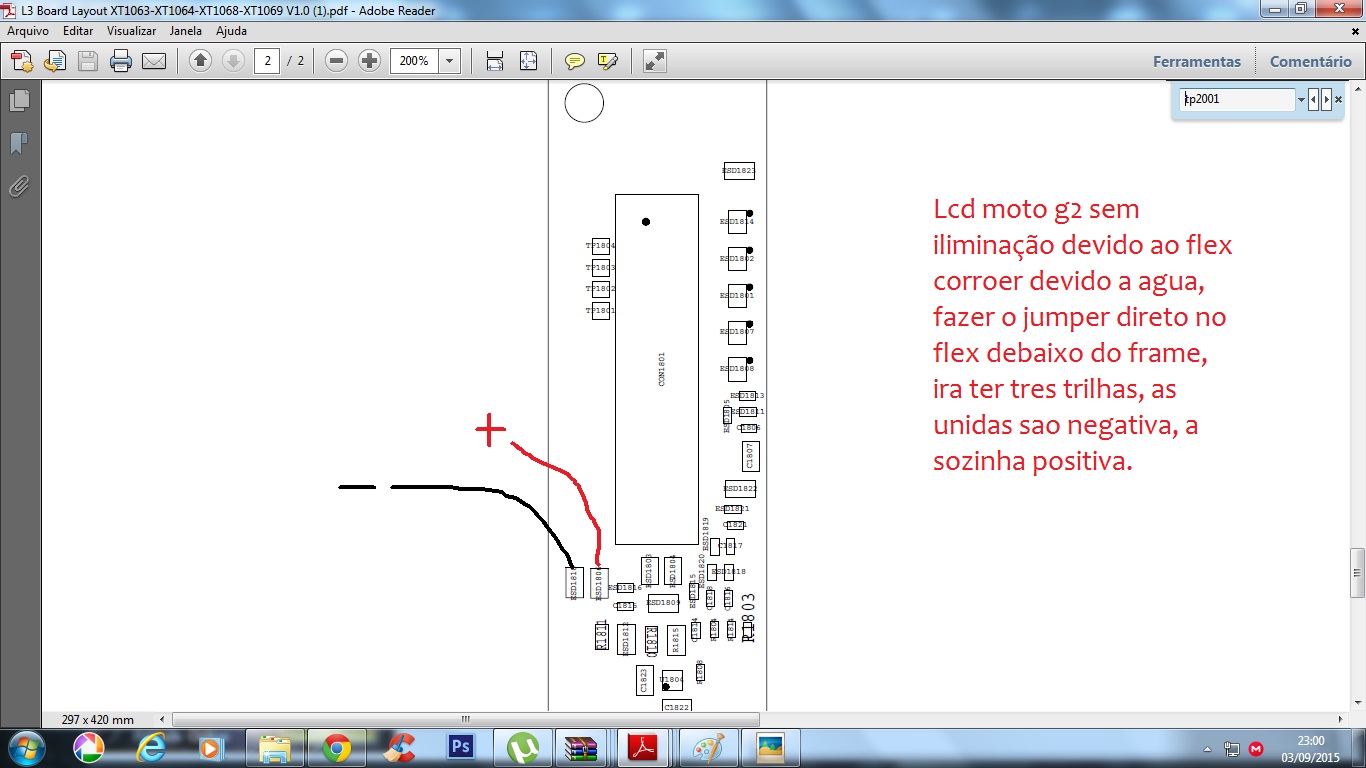Open the Ferramentas panel
Screen dimensions: 1366x768
tap(1197, 61)
